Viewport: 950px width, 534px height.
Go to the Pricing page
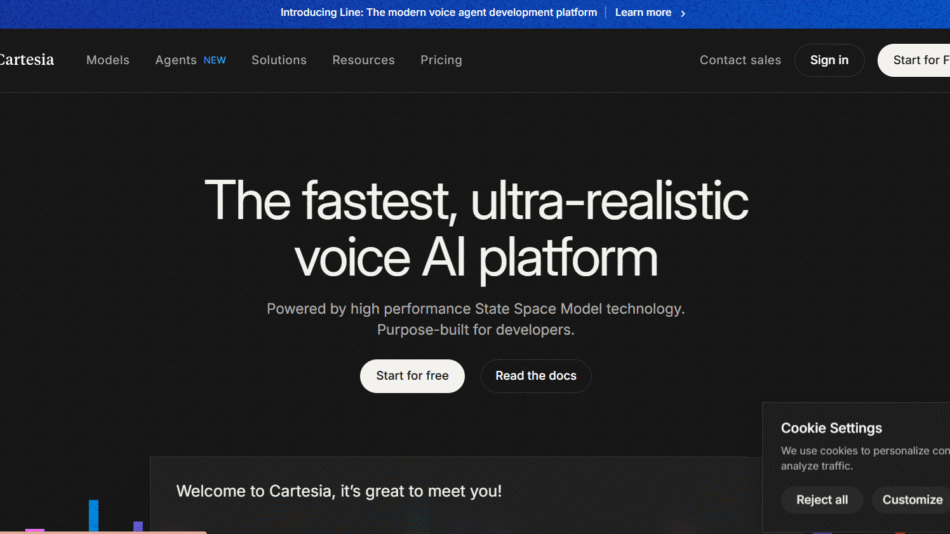441,60
